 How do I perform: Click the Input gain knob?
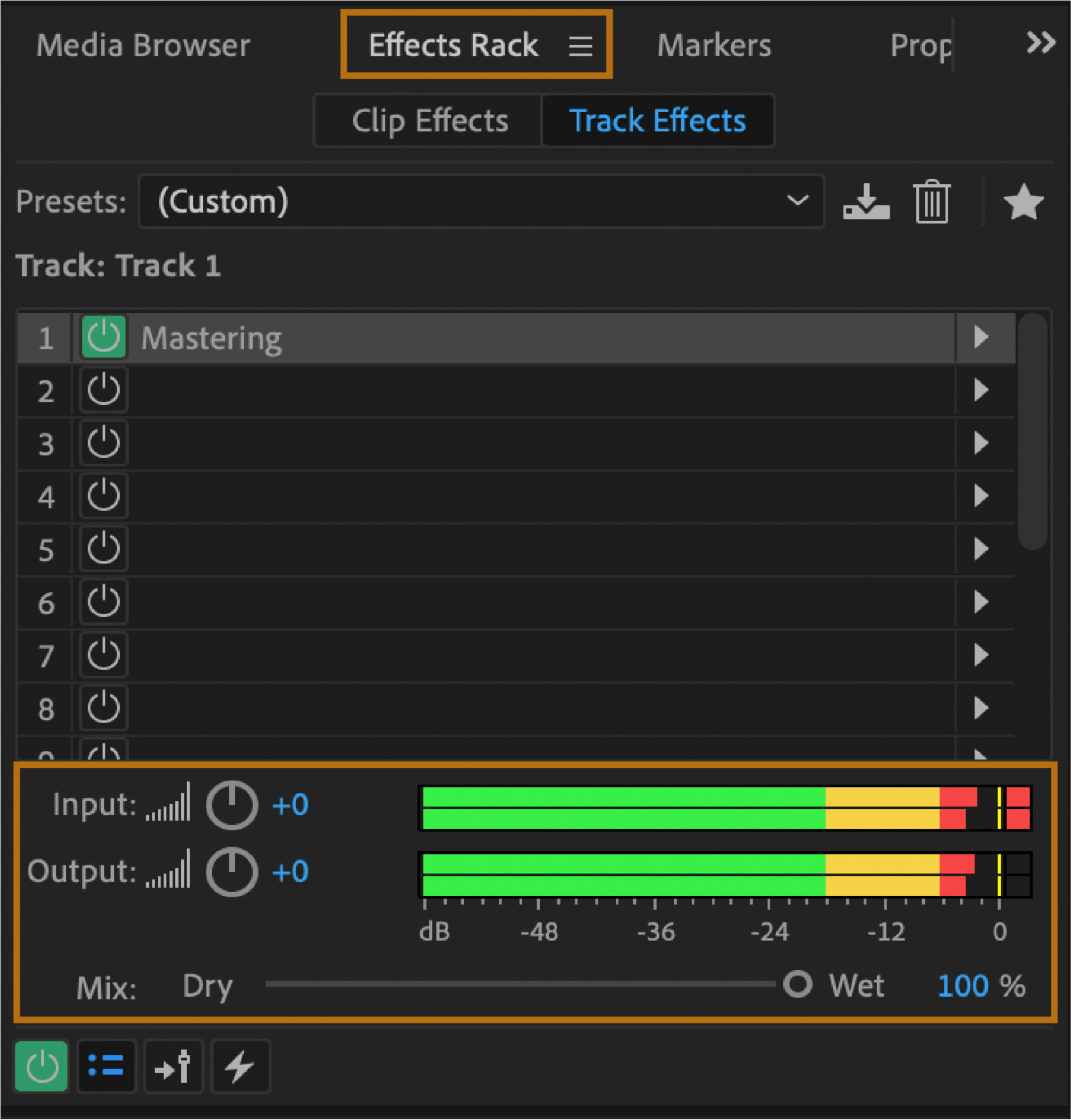coord(231,805)
